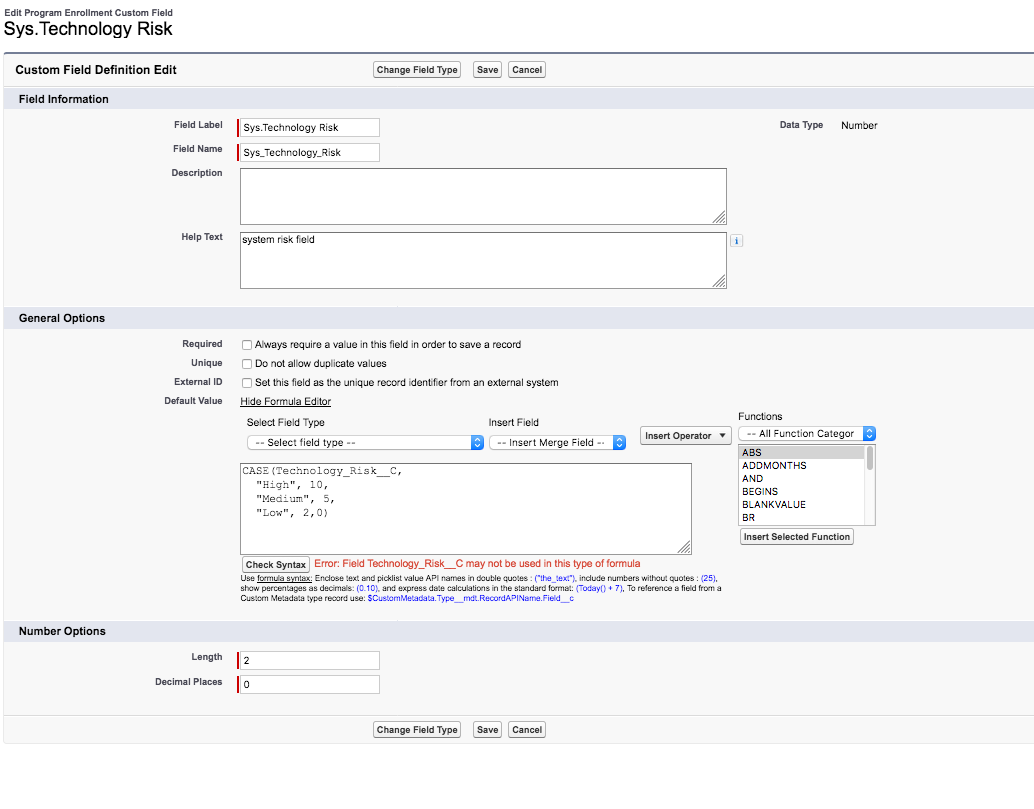Click Insert Selected Function button
1034x809 pixels.
797,537
